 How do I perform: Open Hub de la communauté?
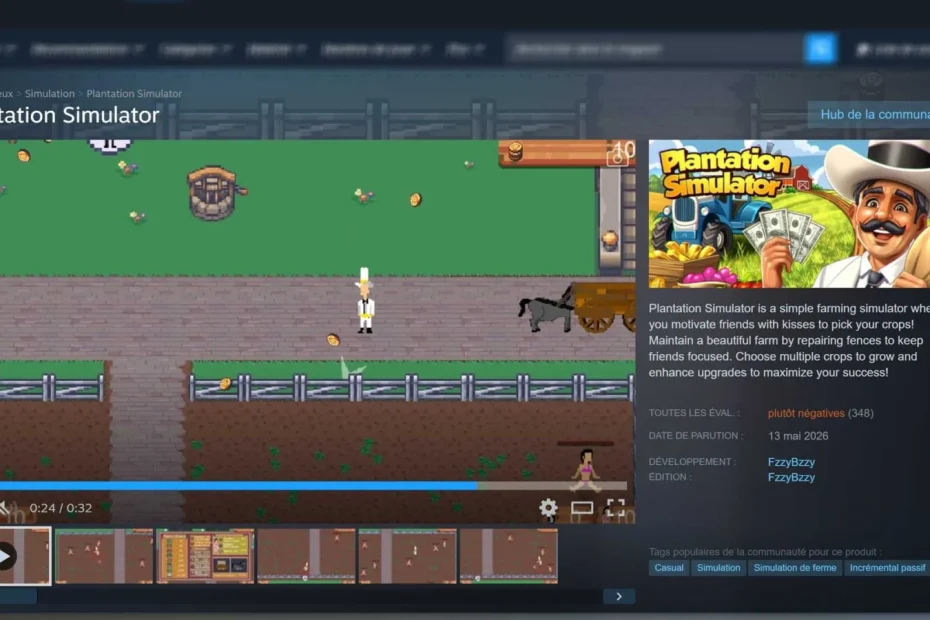870,115
